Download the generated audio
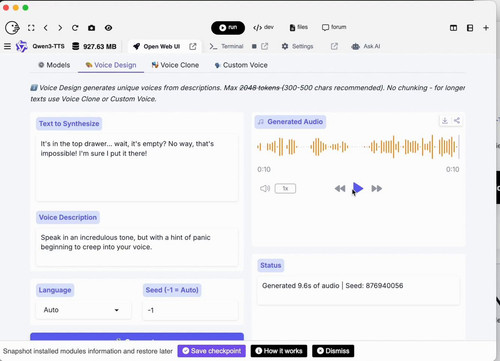The width and height of the screenshot is (500, 361). pyautogui.click(x=445, y=121)
